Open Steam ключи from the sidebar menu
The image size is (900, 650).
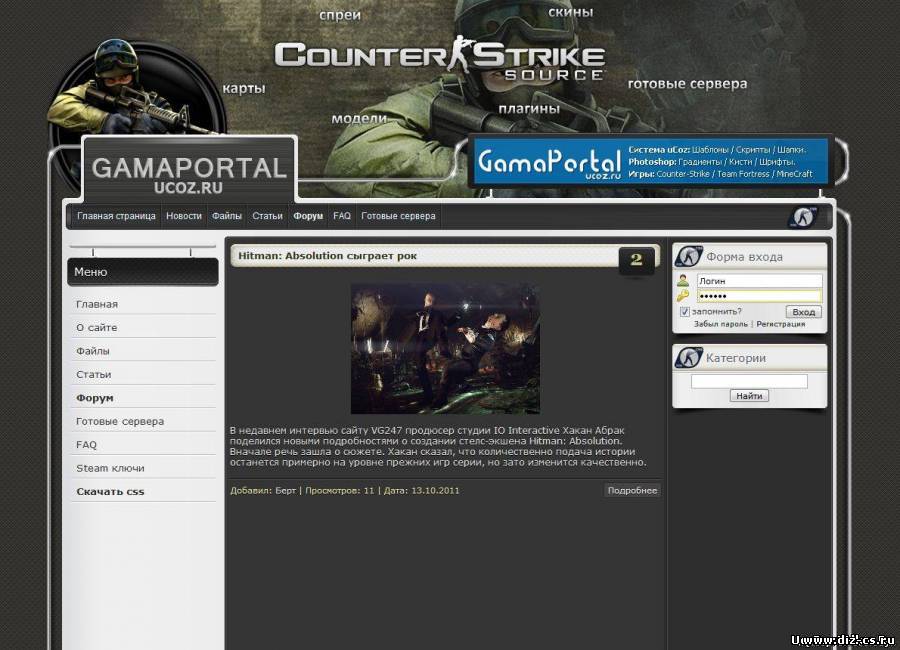tap(110, 468)
